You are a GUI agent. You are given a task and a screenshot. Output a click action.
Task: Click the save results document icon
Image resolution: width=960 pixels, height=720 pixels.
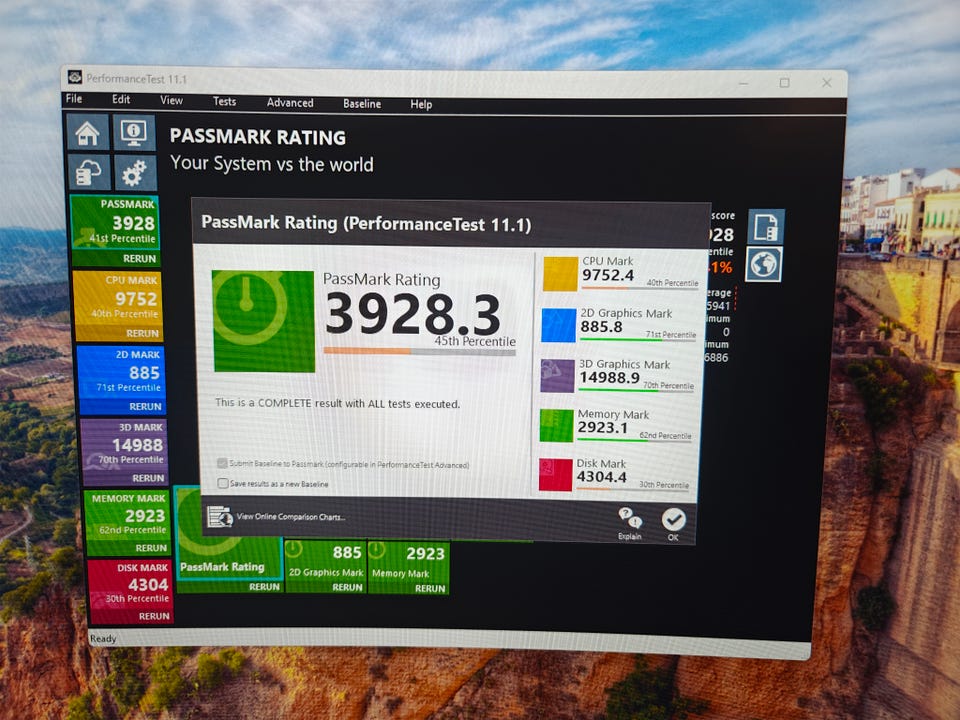(765, 227)
